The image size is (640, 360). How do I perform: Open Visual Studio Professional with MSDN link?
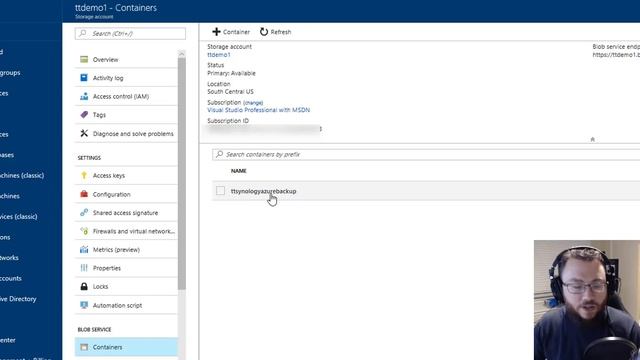pos(258,110)
